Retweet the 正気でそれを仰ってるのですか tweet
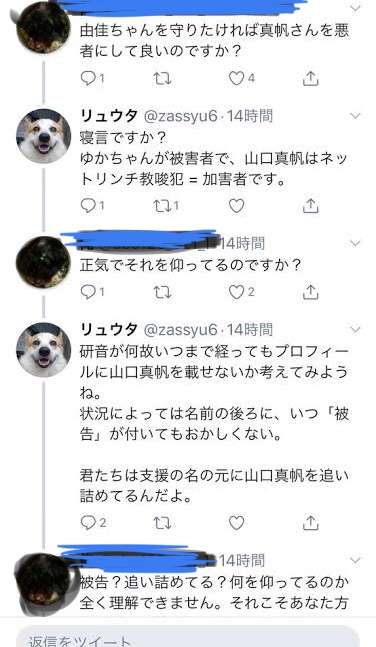376x647 pixels. (x=162, y=292)
